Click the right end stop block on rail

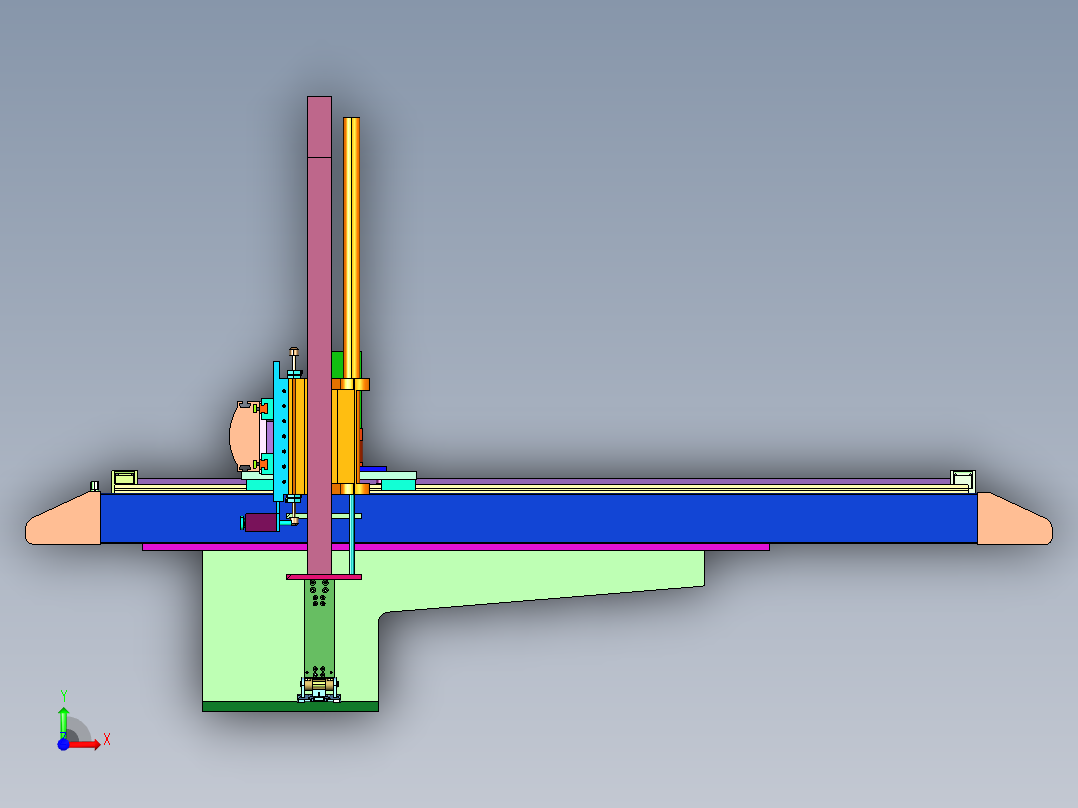pos(962,479)
